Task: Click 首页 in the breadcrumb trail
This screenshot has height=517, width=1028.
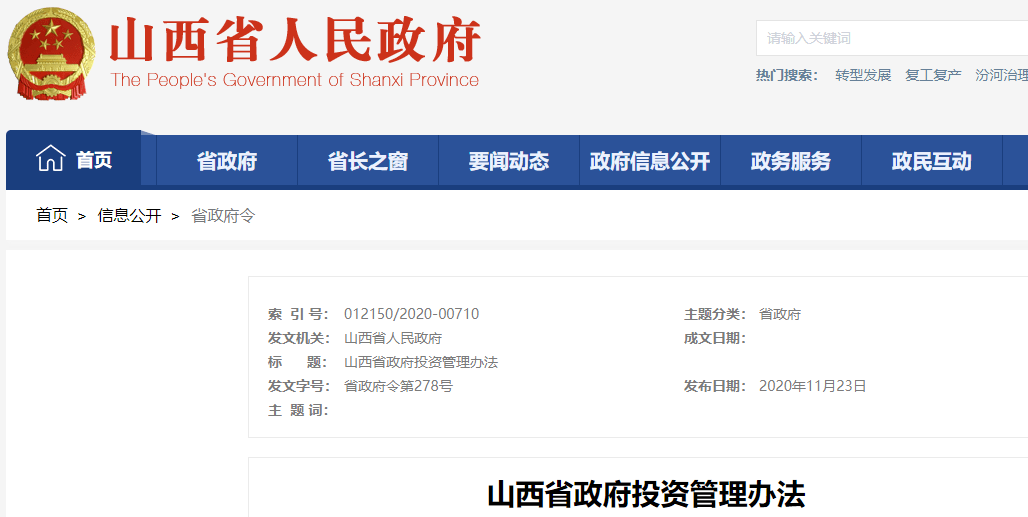Action: pyautogui.click(x=52, y=215)
